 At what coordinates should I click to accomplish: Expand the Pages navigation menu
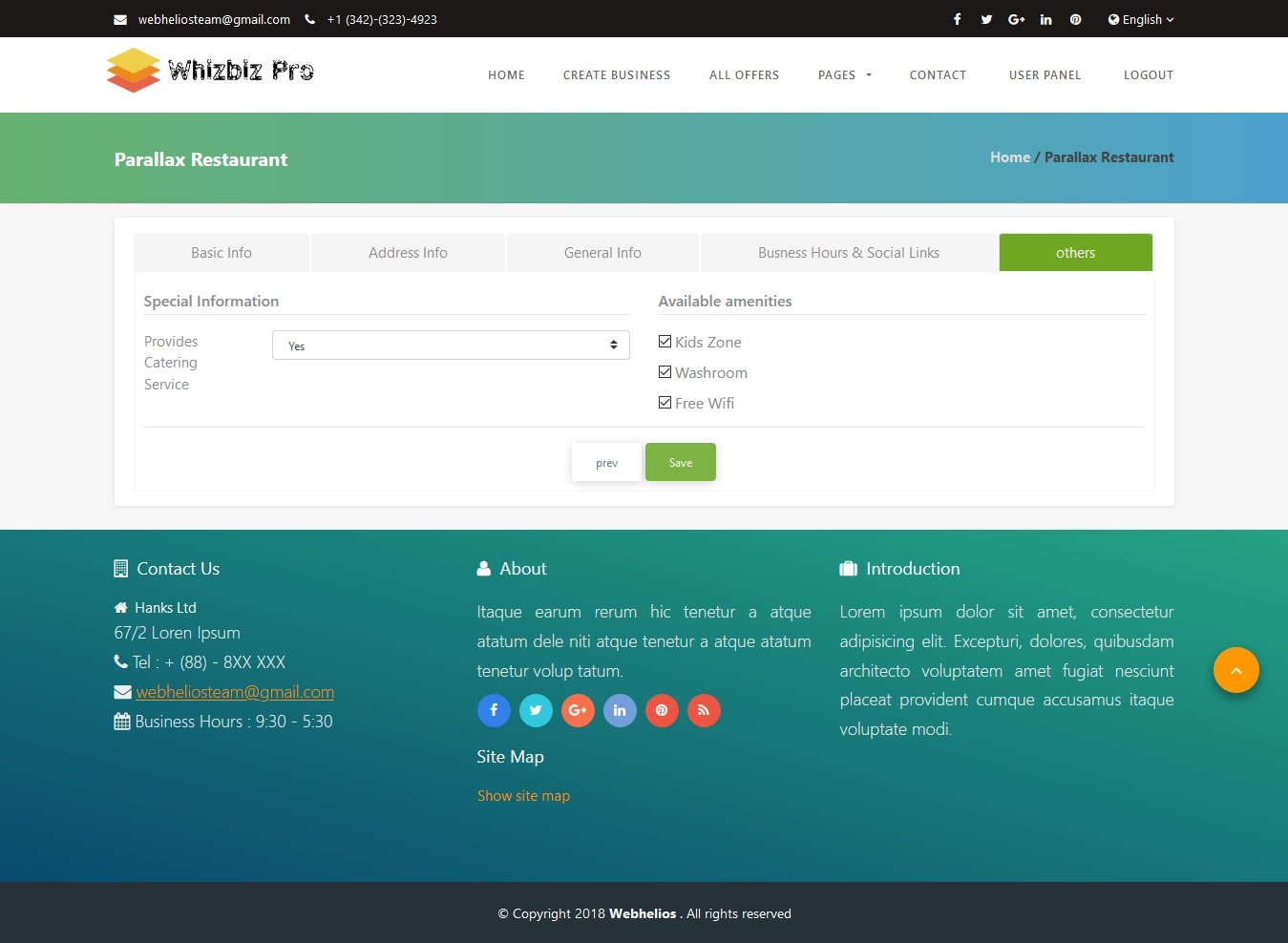click(x=844, y=75)
